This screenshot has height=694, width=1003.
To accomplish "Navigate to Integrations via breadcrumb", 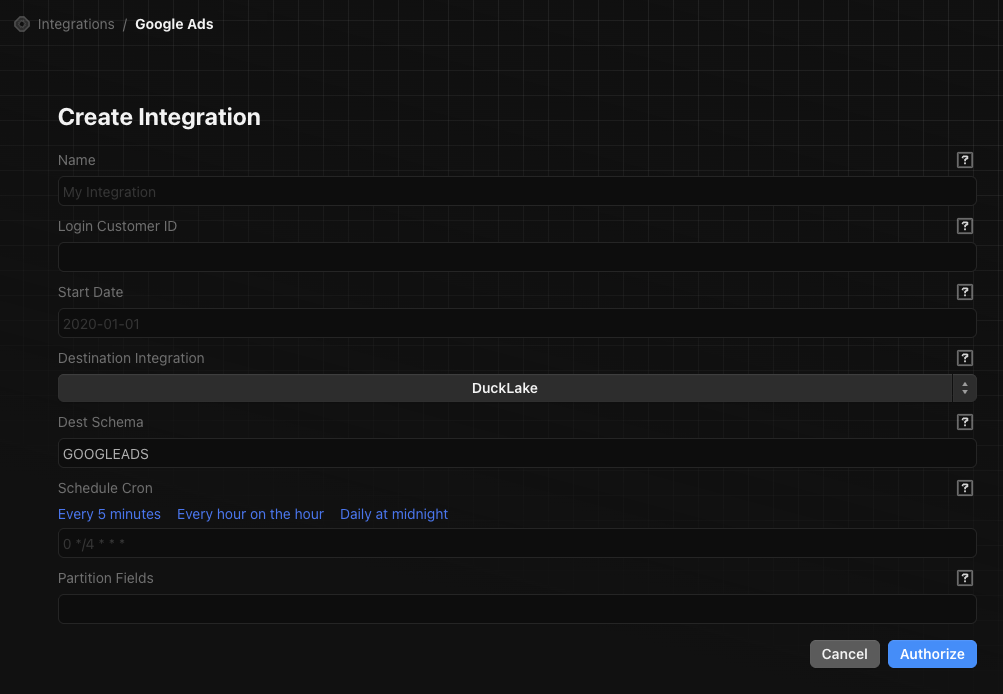I will coord(76,24).
